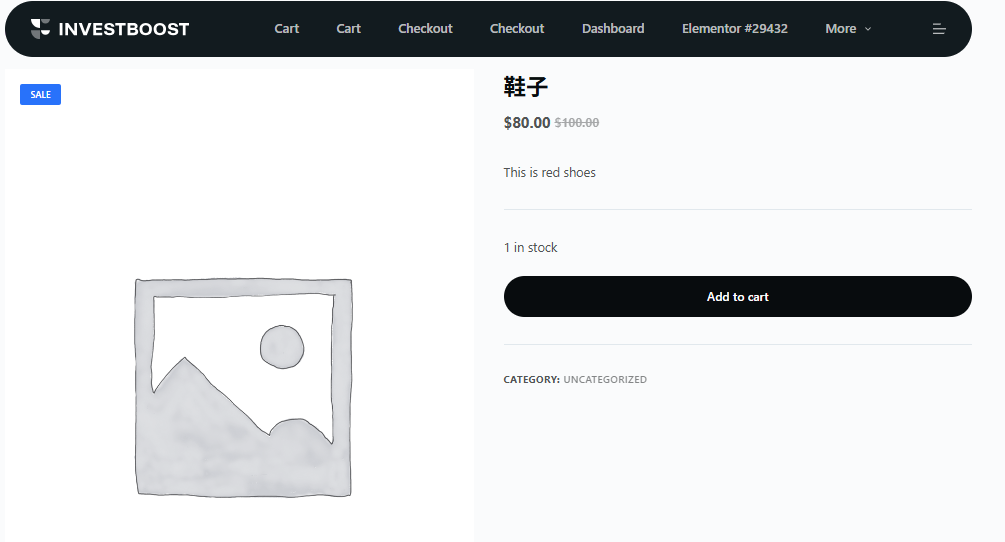Click the blue SALE badge
The width and height of the screenshot is (1005, 542).
(x=41, y=95)
